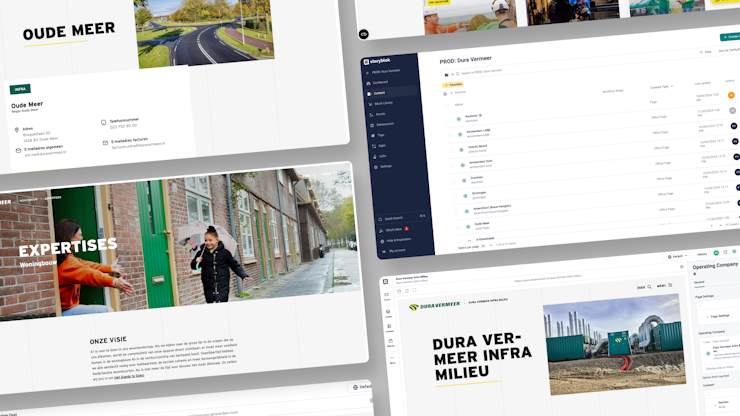740x416 pixels.
Task: Open Datasources in the Storyblok sidebar
Action: [x=382, y=125]
